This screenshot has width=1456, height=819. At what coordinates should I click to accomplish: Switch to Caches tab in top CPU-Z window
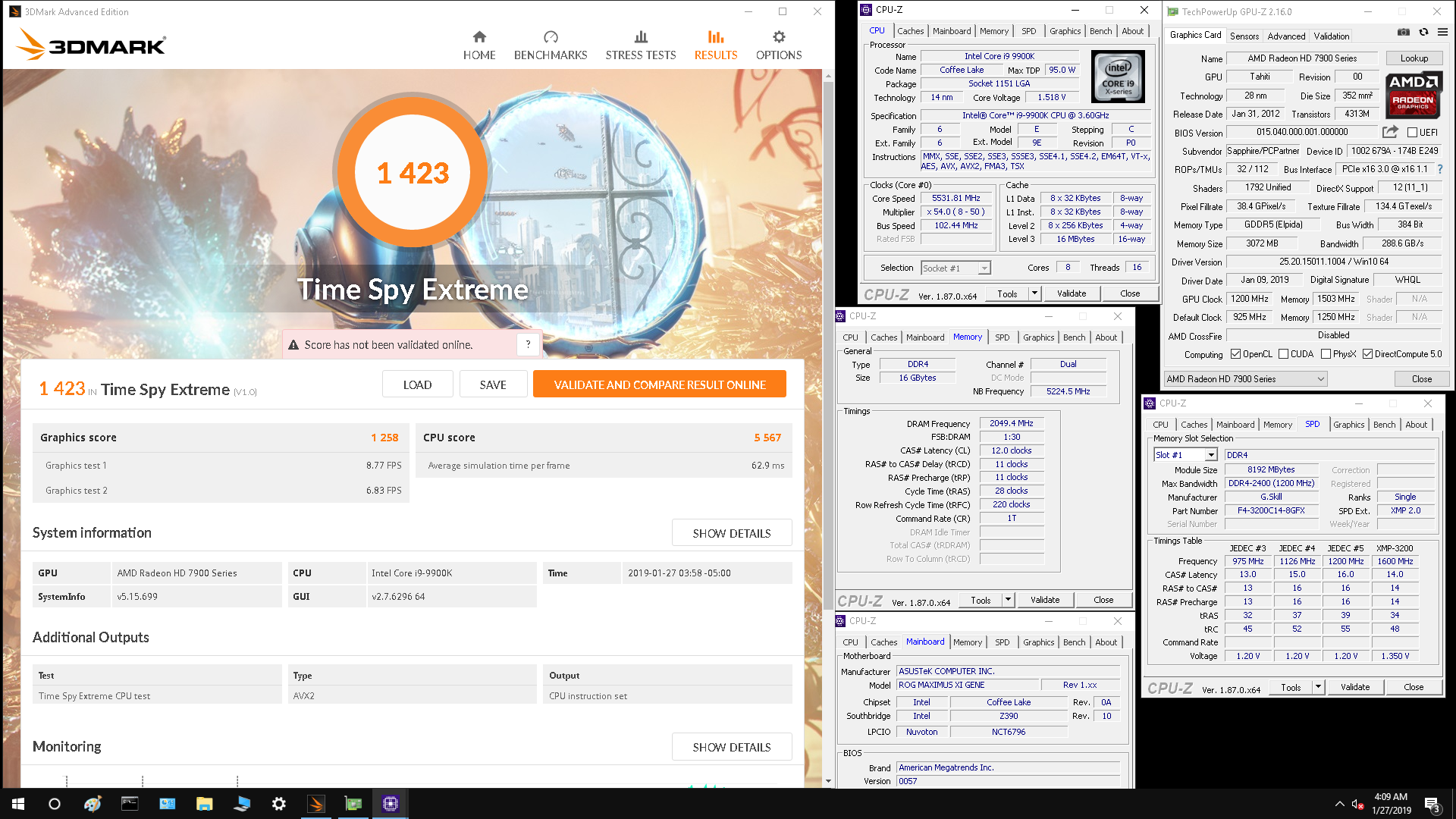[x=910, y=31]
